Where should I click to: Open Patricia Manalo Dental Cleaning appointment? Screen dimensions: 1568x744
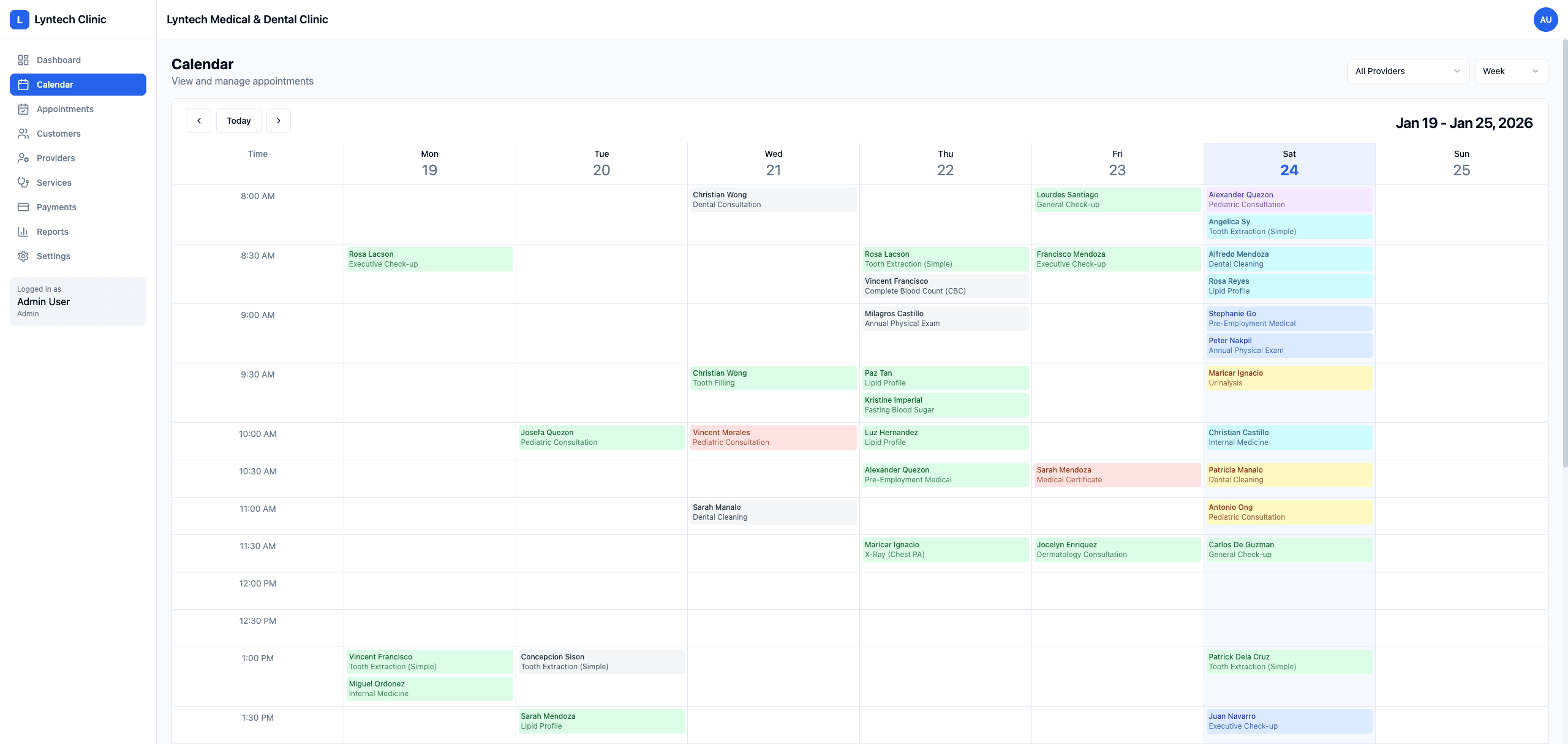coord(1289,475)
